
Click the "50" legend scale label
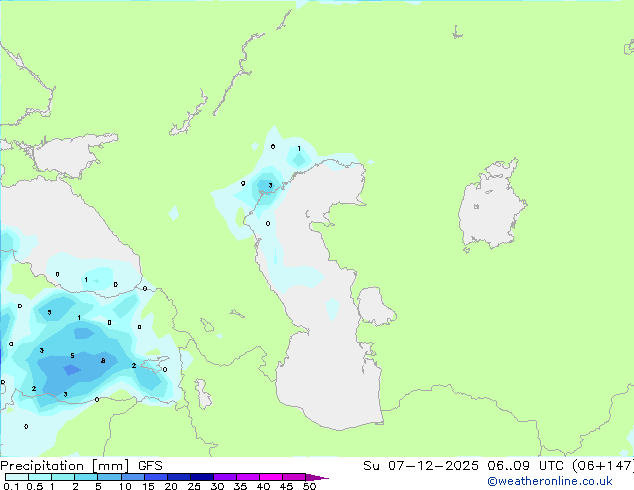point(309,486)
